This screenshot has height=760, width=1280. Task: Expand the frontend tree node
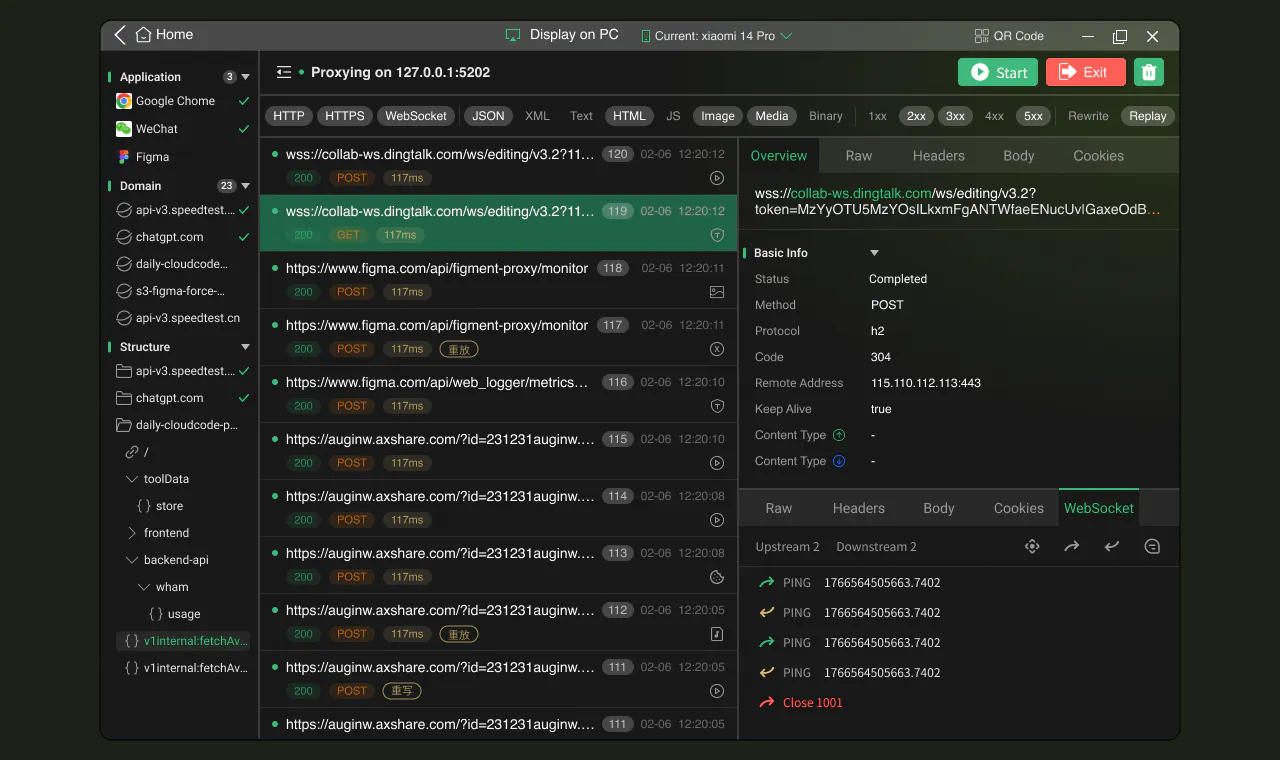[x=132, y=533]
